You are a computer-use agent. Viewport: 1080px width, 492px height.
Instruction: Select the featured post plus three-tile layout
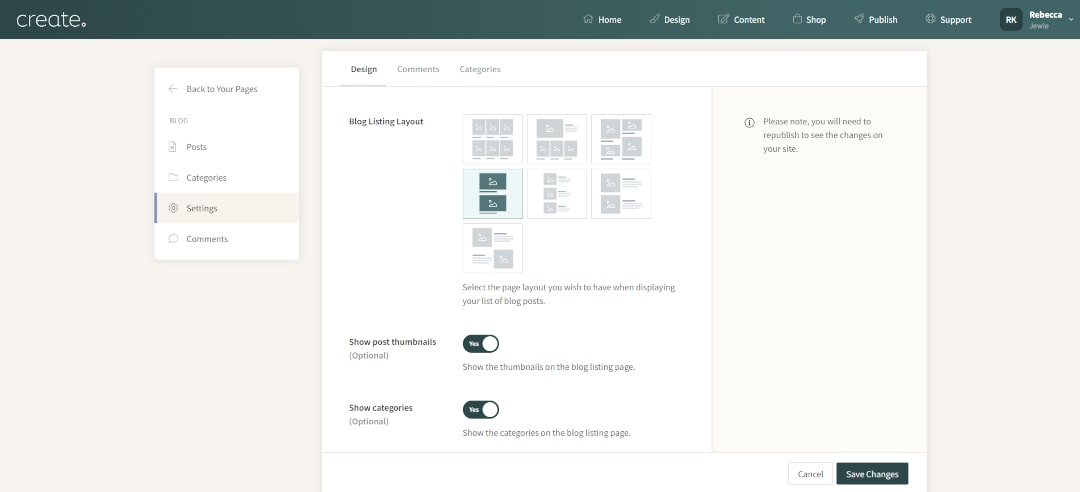point(557,139)
